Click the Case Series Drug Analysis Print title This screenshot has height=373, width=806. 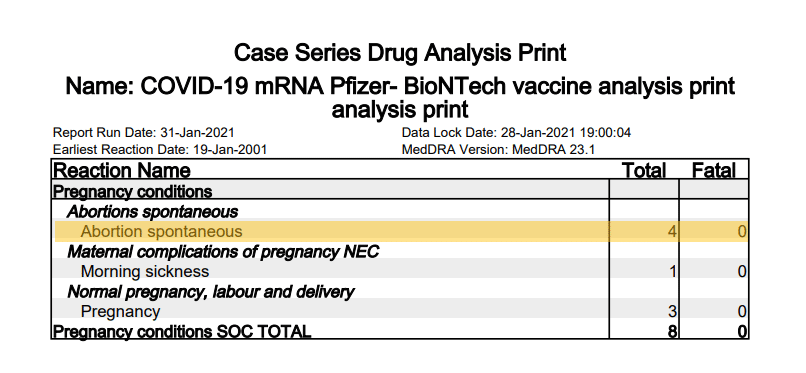coord(400,53)
